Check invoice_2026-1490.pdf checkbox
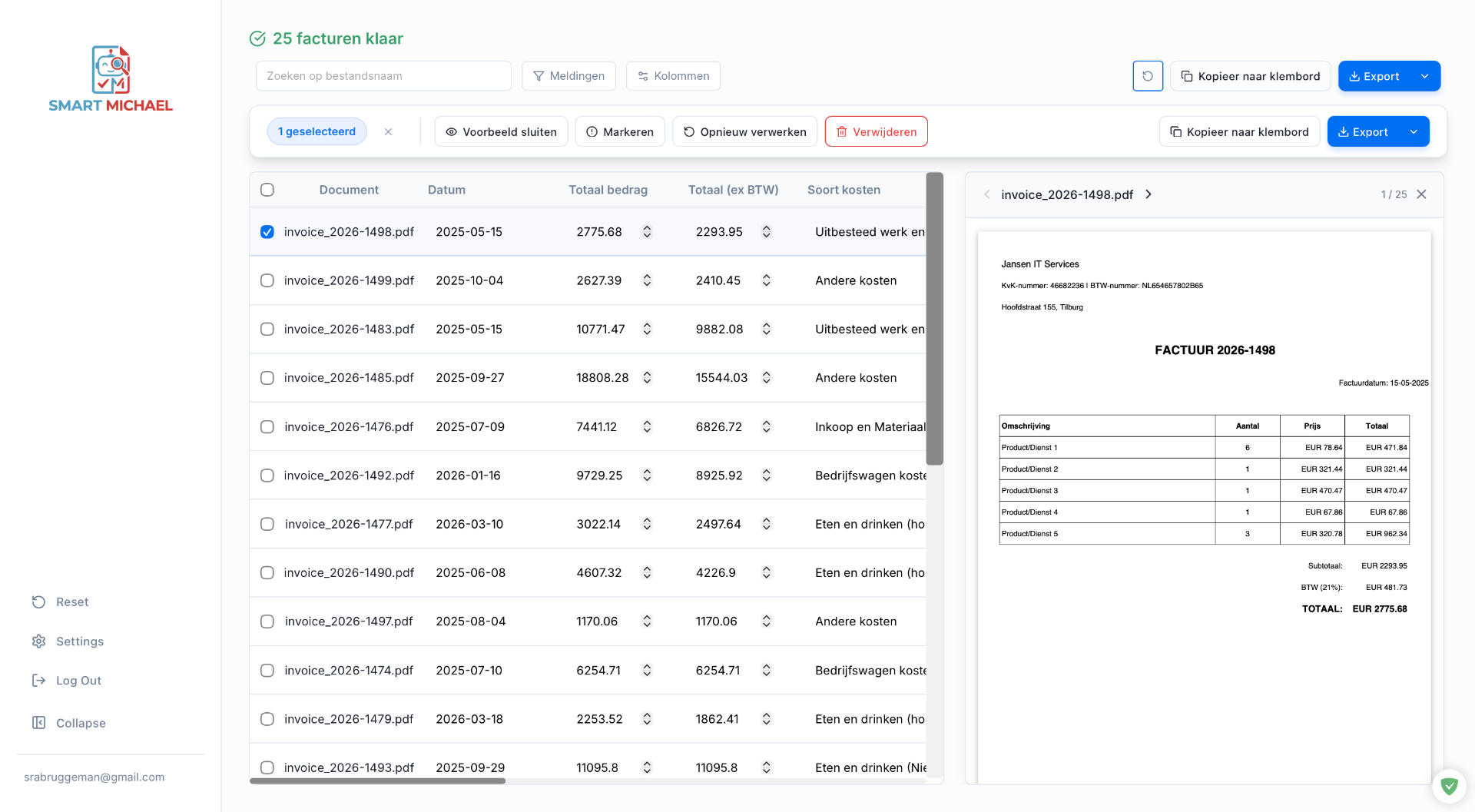Viewport: 1475px width, 812px height. [x=267, y=572]
